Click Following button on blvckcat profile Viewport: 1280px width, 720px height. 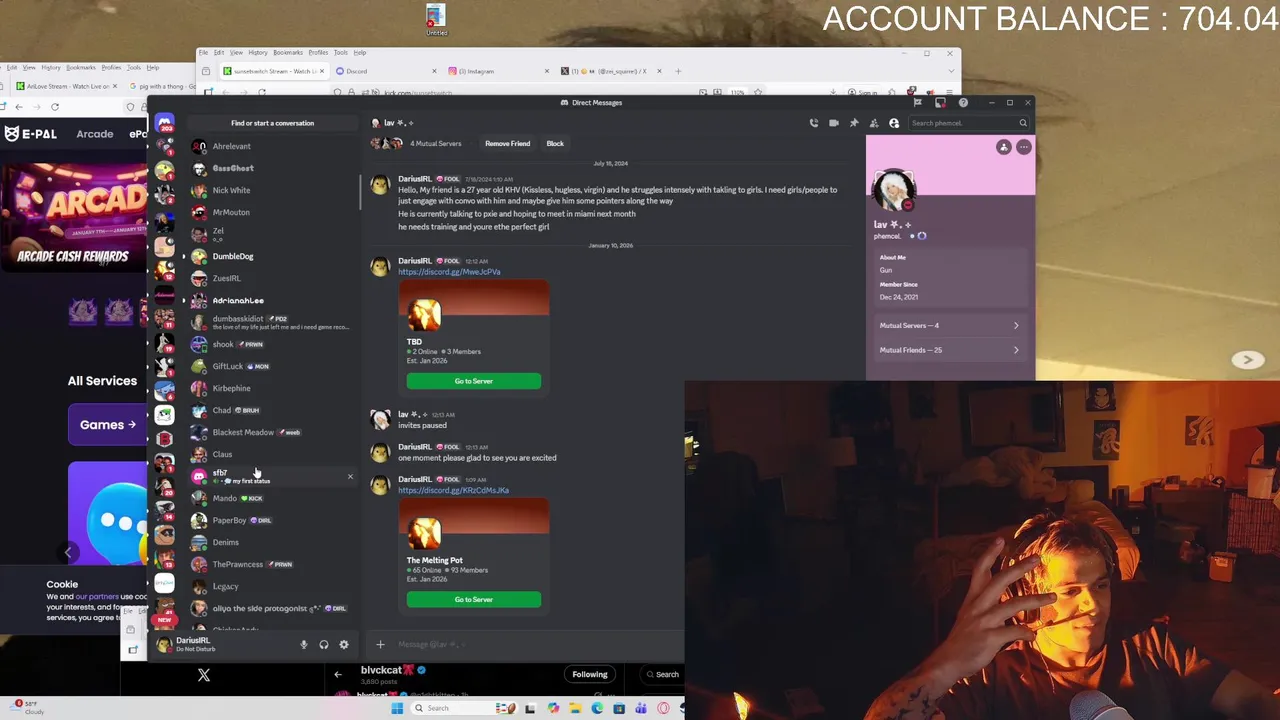point(590,674)
